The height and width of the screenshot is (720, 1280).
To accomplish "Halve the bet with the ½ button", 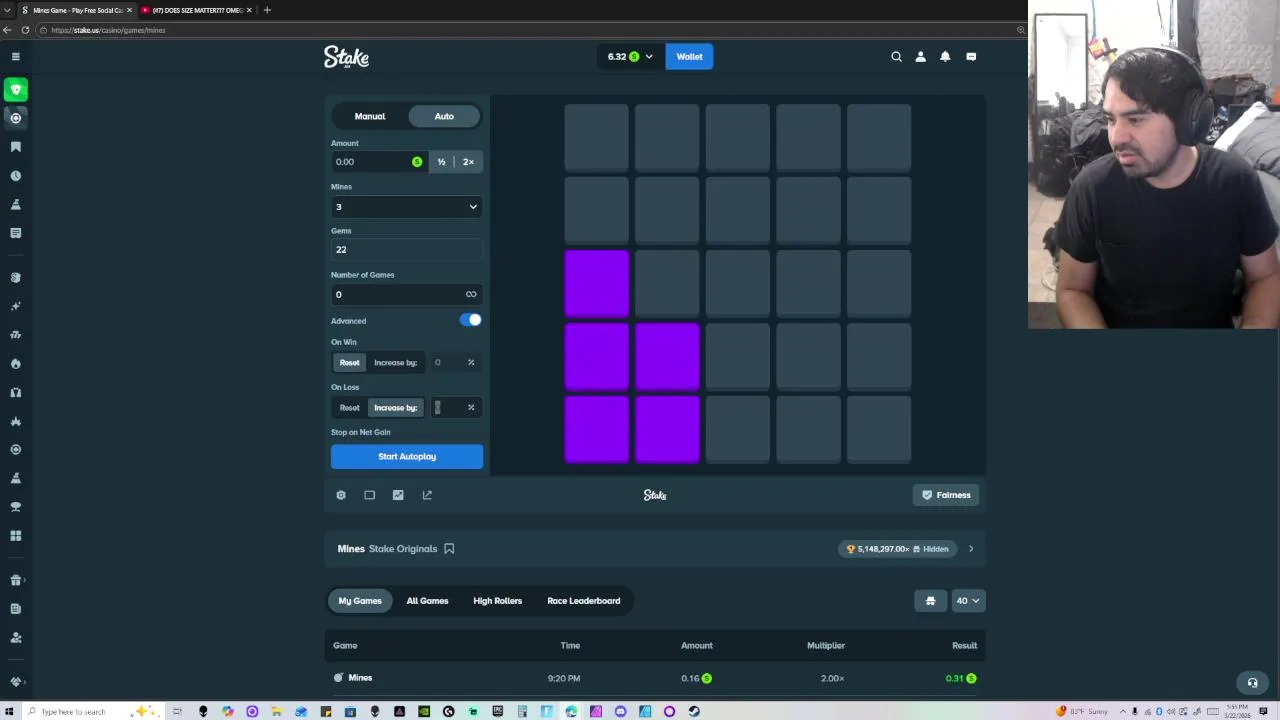I will [441, 162].
